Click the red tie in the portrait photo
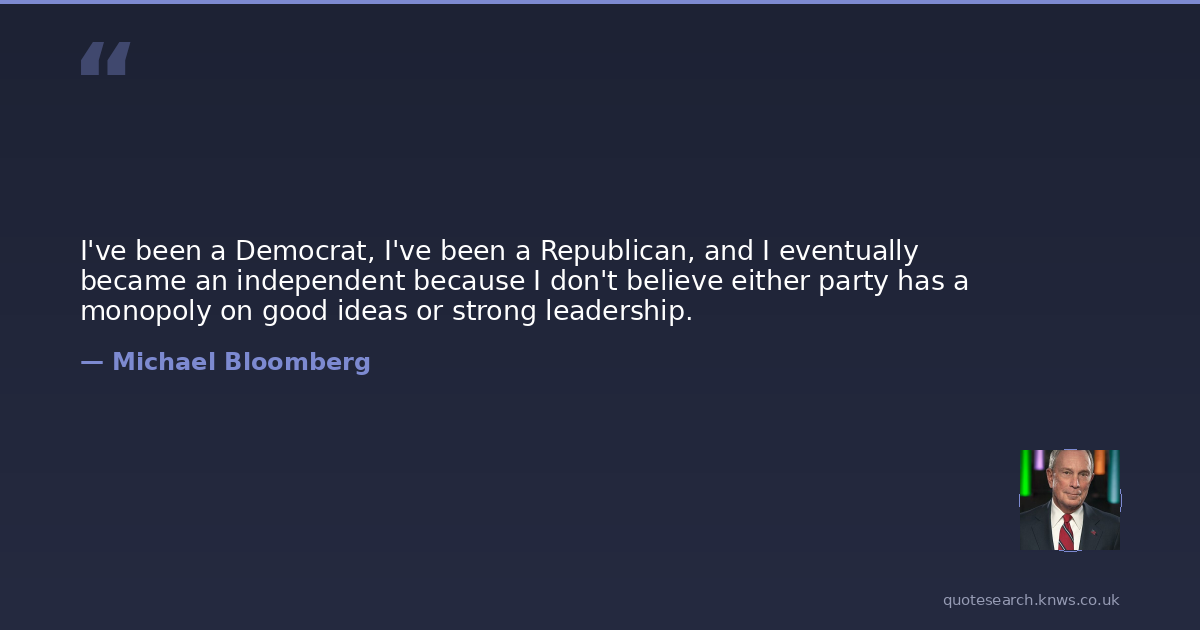This screenshot has height=630, width=1200. pyautogui.click(x=1067, y=531)
